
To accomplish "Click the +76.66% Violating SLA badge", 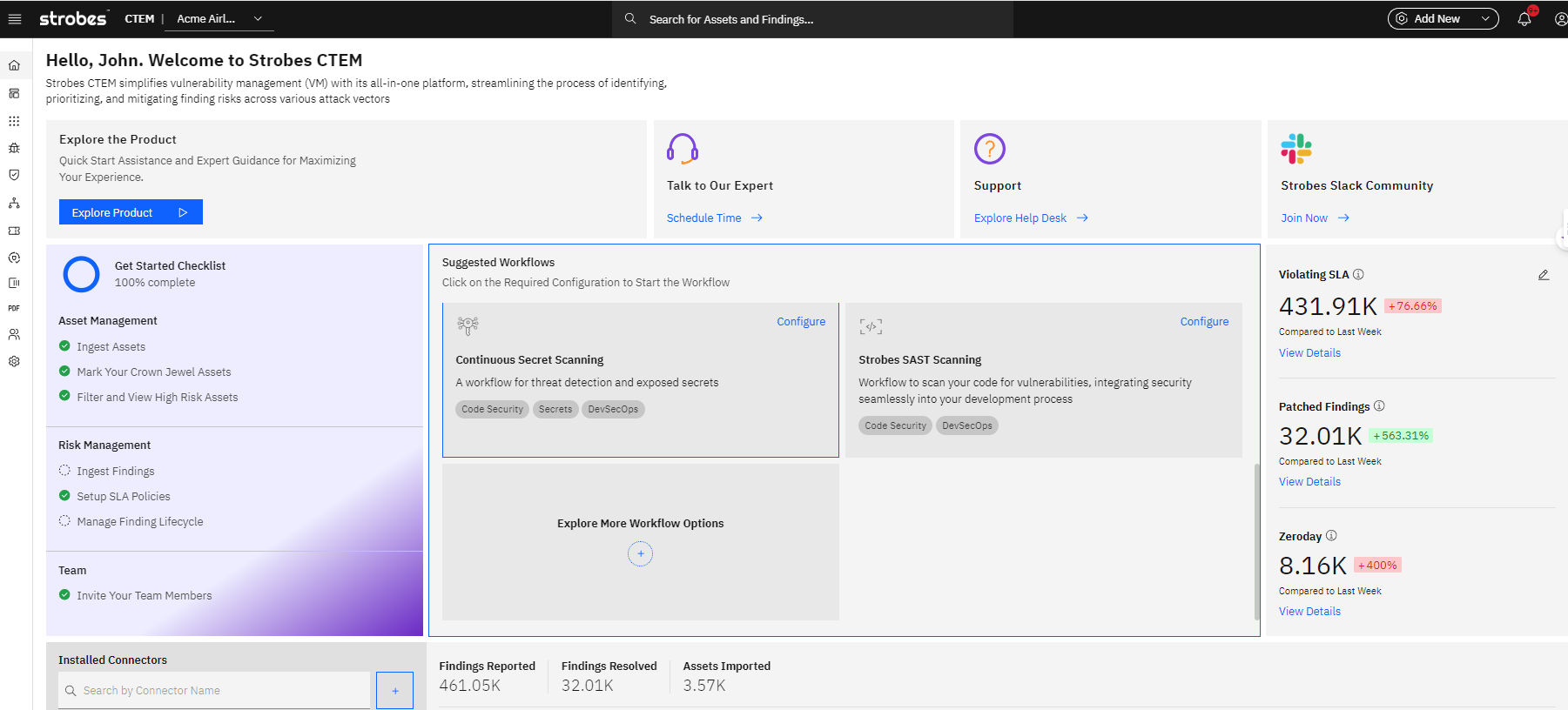I will 1413,306.
